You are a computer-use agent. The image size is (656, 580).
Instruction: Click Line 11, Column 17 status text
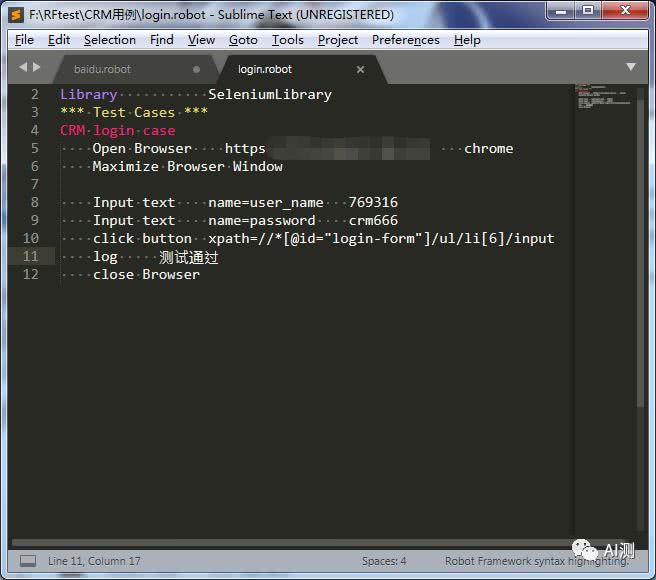click(x=94, y=561)
